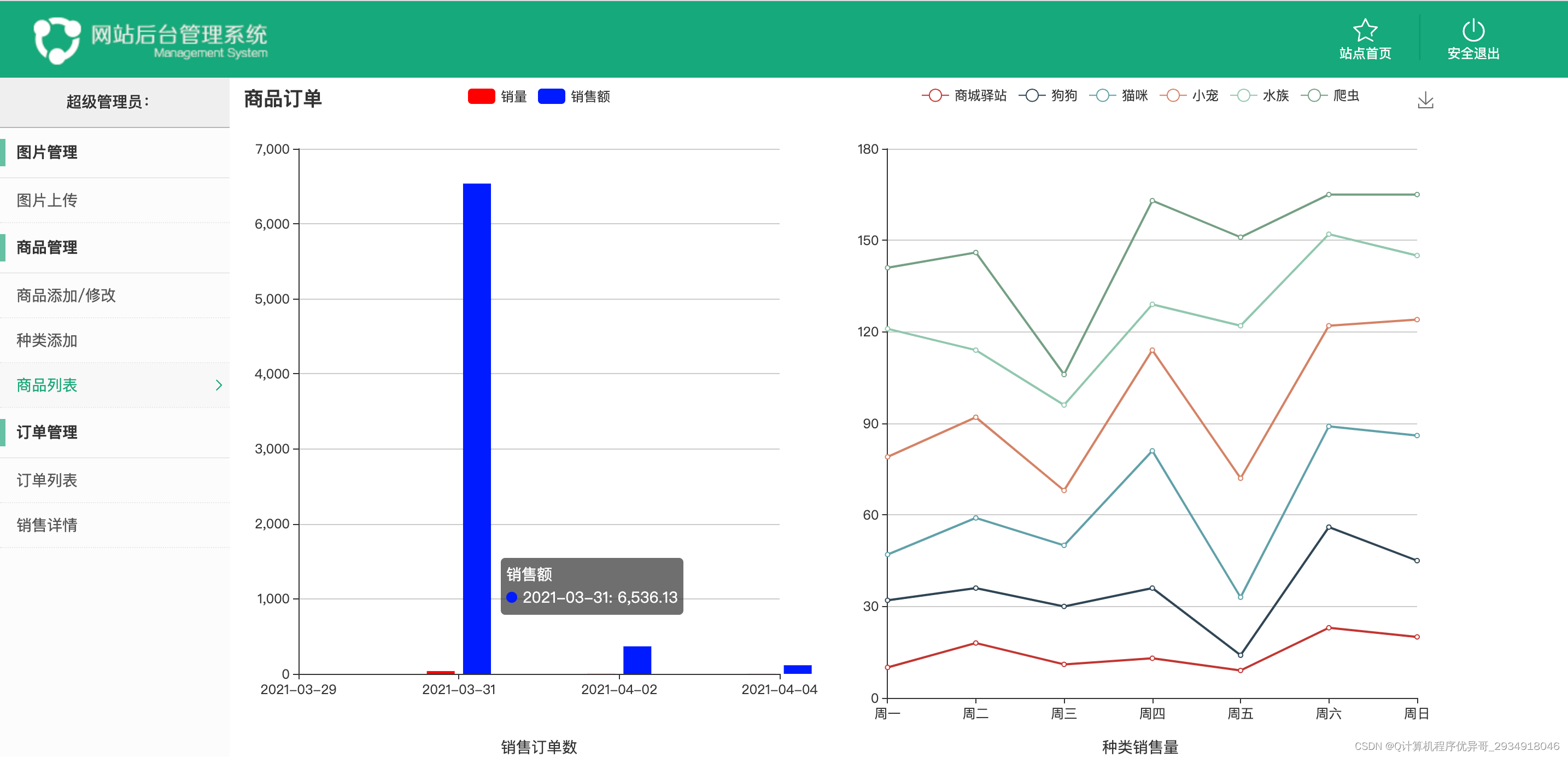This screenshot has width=1568, height=757.
Task: Toggle 猫咪 line in legend
Action: point(1118,96)
